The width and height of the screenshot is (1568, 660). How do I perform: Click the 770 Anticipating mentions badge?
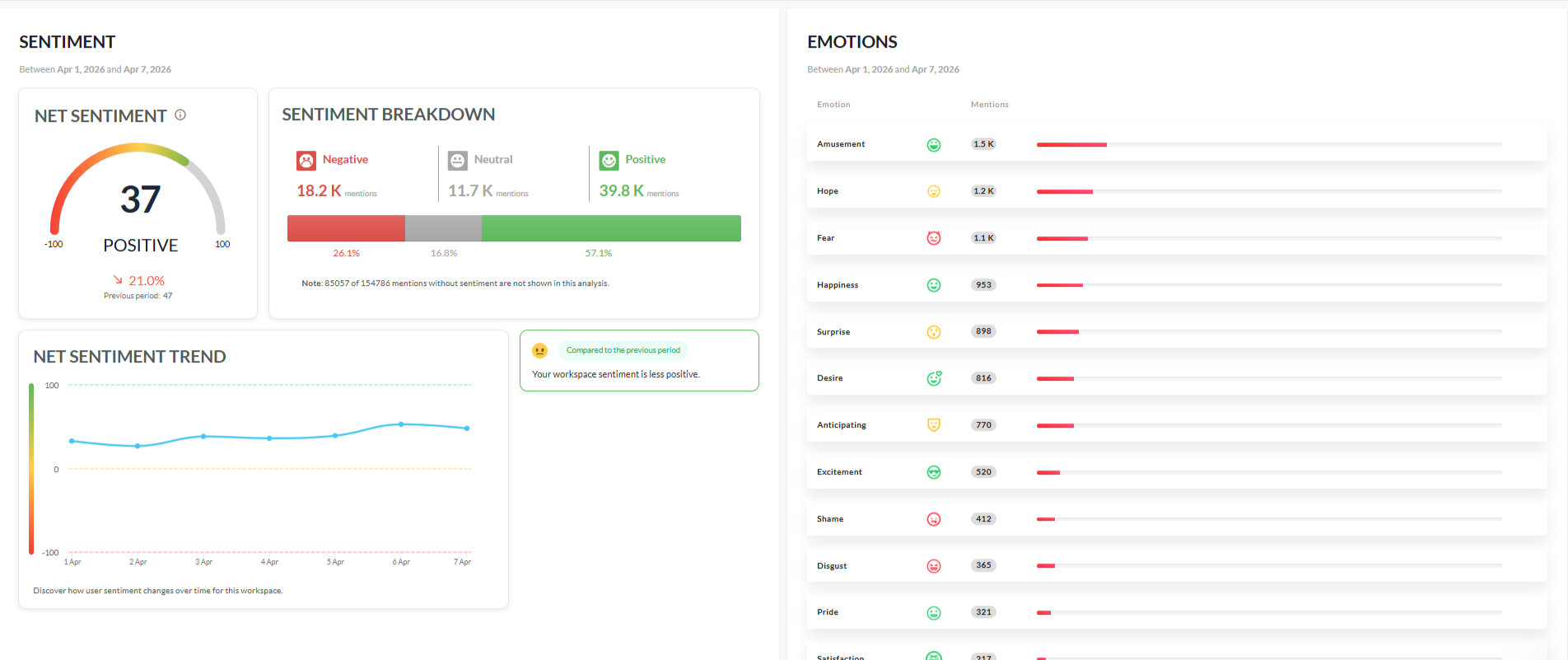[x=983, y=425]
